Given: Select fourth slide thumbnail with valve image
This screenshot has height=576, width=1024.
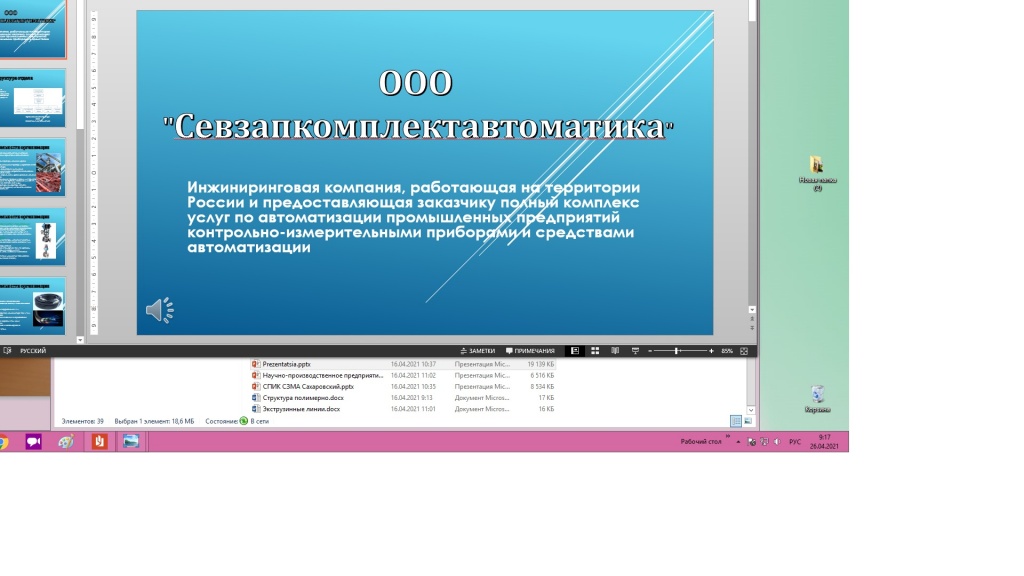Looking at the screenshot, I should coord(33,237).
